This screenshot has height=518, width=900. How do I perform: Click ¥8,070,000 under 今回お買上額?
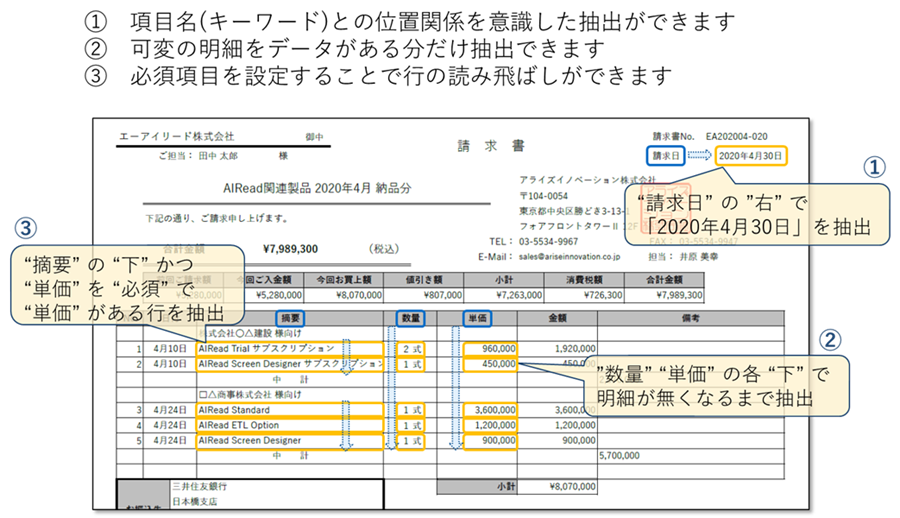(359, 295)
